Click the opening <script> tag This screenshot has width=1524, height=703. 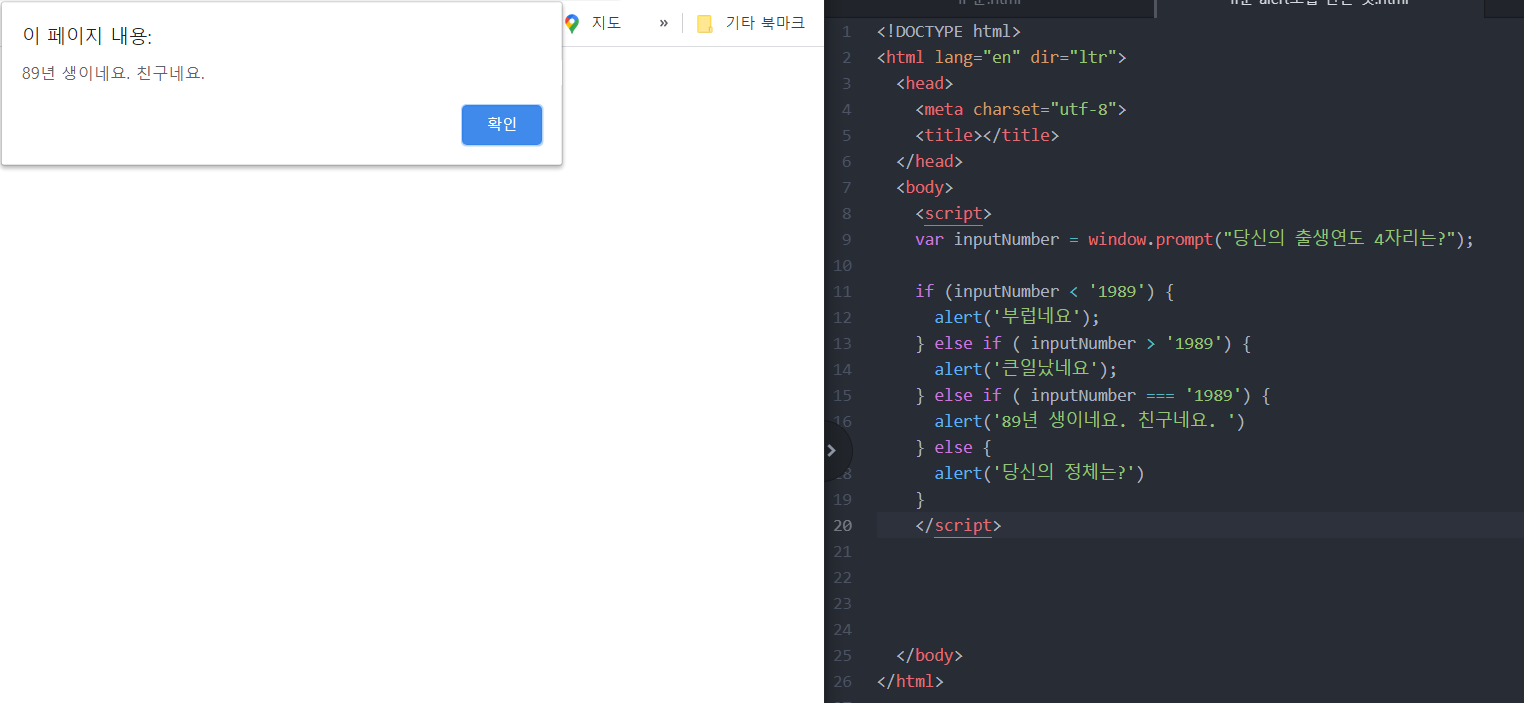(x=953, y=213)
